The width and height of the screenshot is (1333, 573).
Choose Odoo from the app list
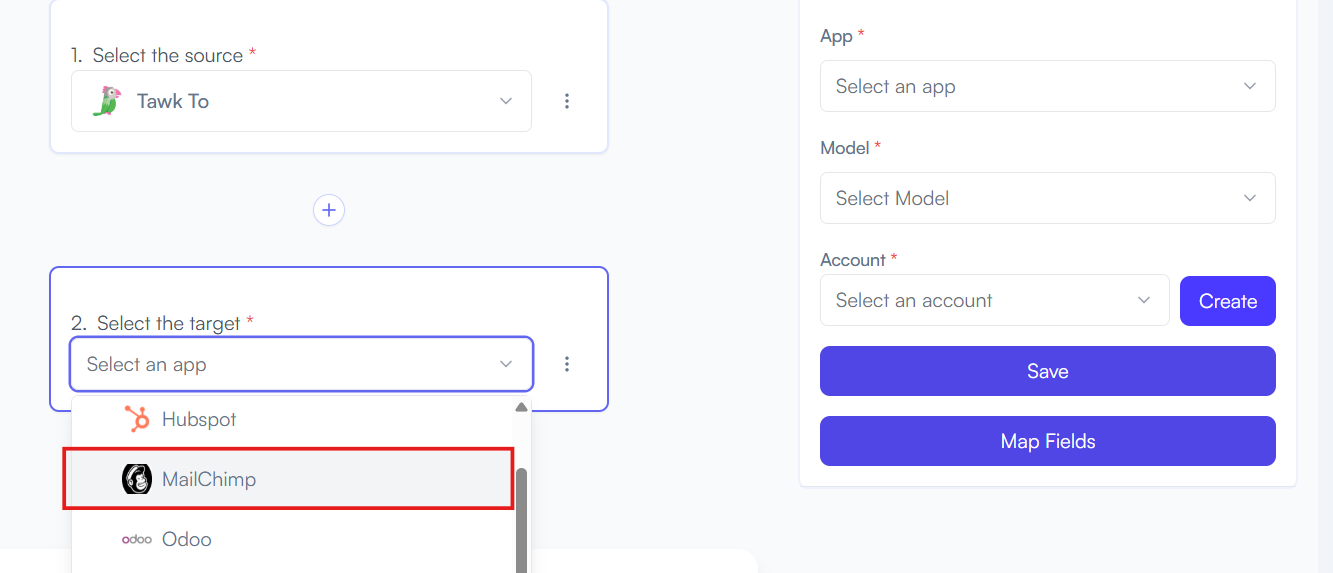[293, 539]
